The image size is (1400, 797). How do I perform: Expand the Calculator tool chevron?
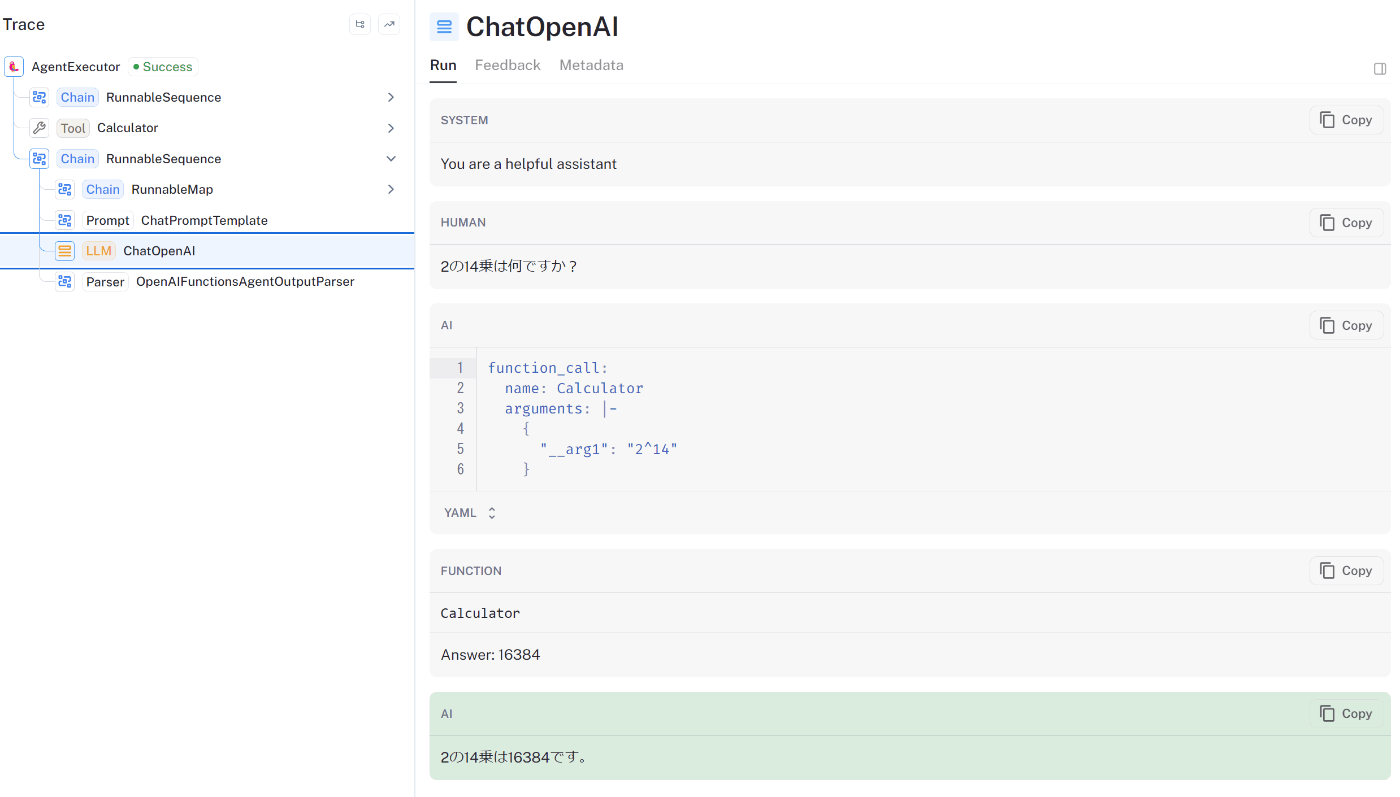point(391,128)
